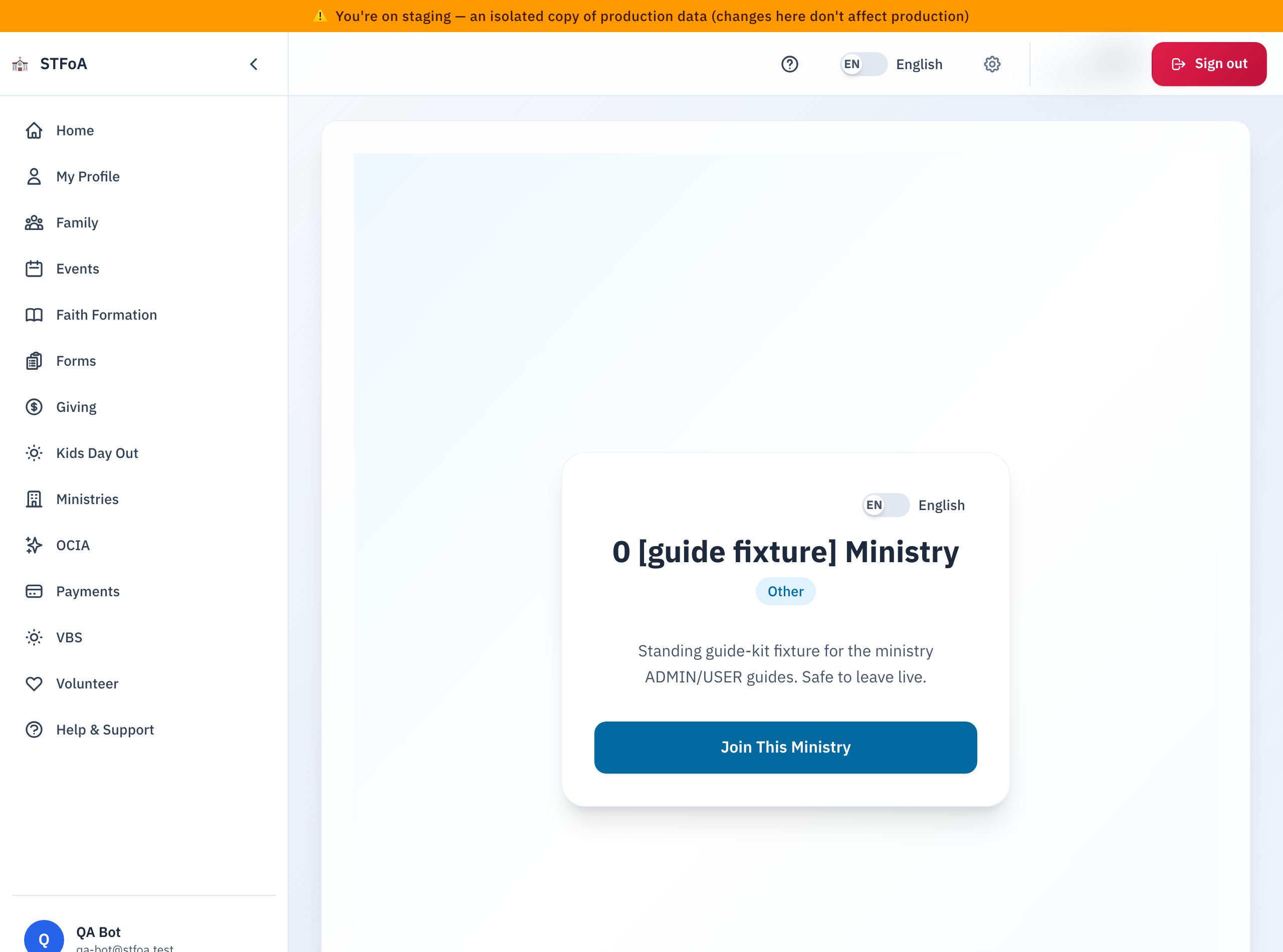Open the Kids Day Out menu item
Viewport: 1283px width, 952px height.
pyautogui.click(x=143, y=453)
